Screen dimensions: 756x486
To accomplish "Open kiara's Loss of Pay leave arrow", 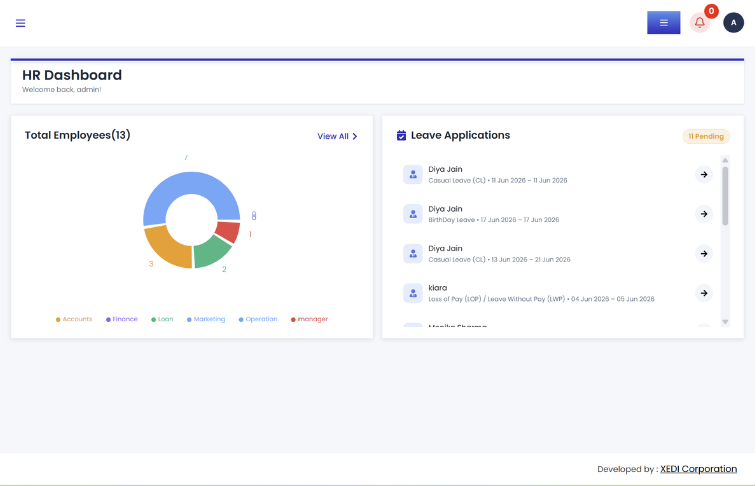I will coord(704,293).
